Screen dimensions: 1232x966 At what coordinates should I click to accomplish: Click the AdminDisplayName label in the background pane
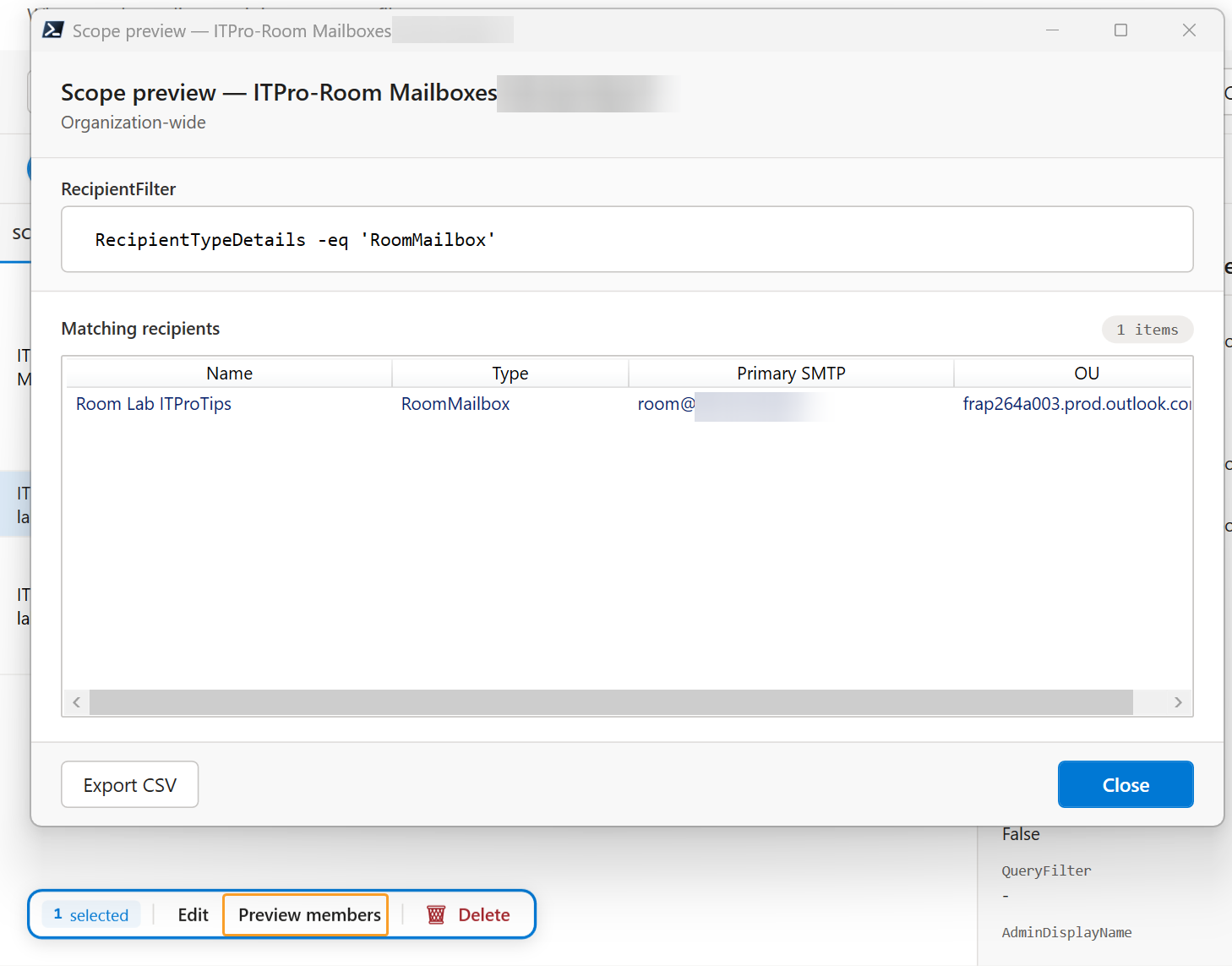1066,932
